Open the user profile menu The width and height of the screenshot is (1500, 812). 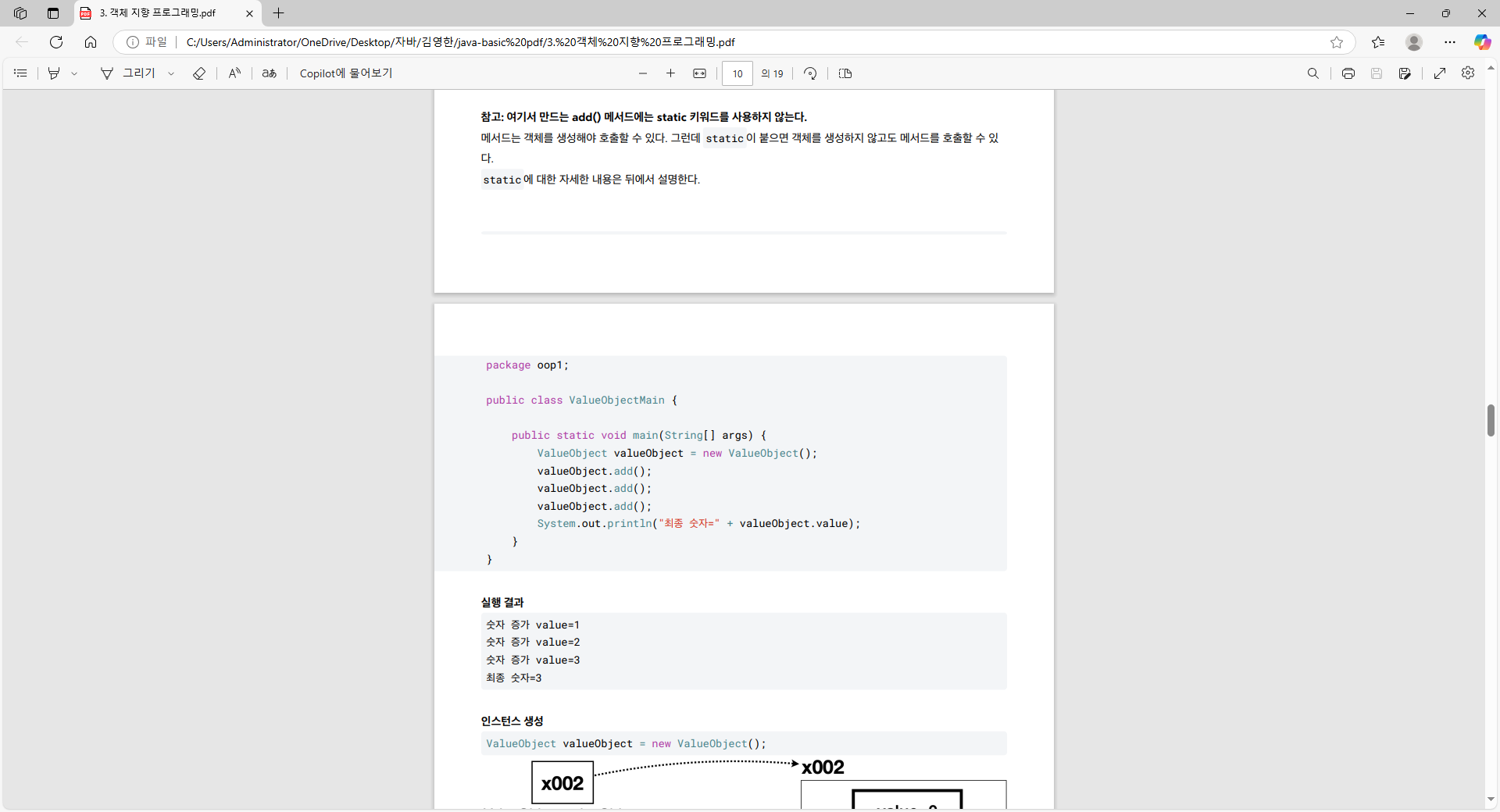1414,42
